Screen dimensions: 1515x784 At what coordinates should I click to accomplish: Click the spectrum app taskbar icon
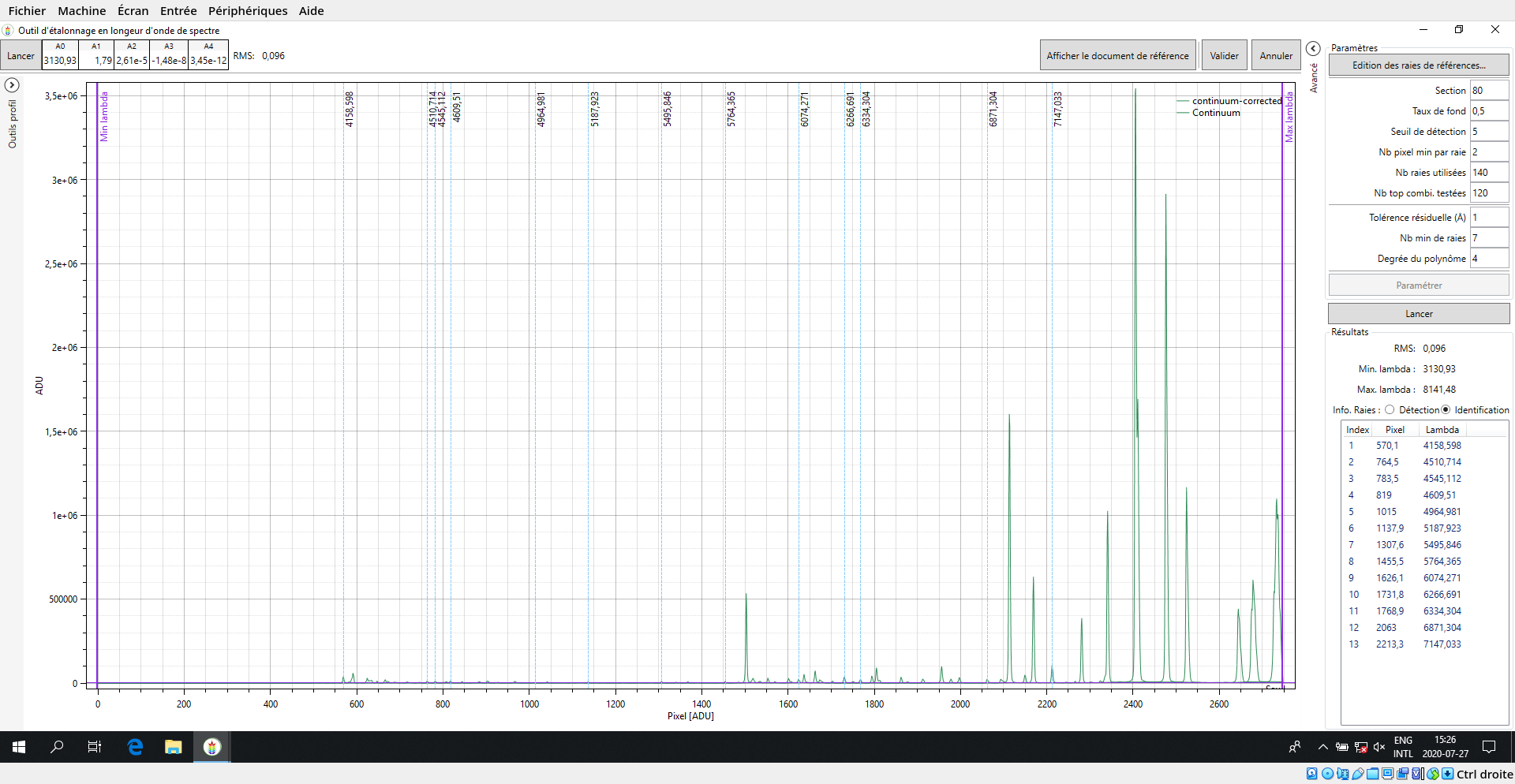coord(211,747)
